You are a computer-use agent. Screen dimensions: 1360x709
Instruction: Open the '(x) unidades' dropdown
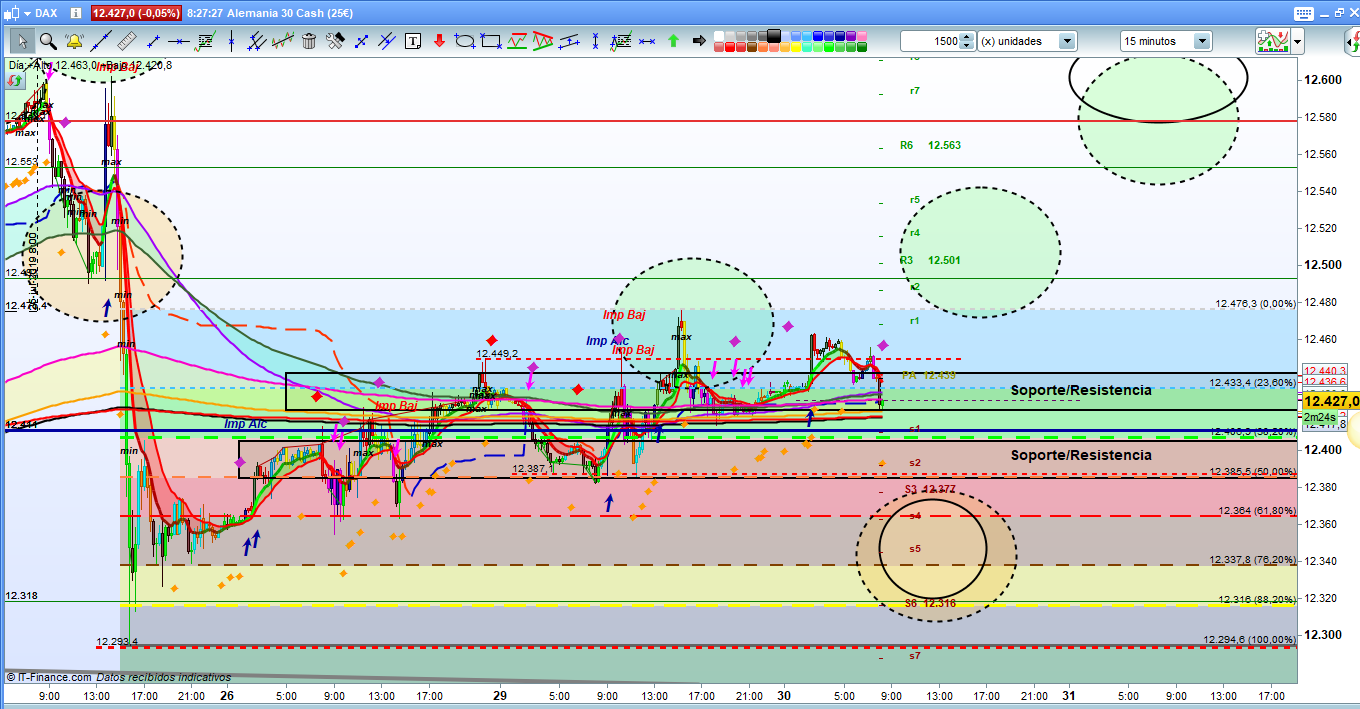click(1067, 41)
